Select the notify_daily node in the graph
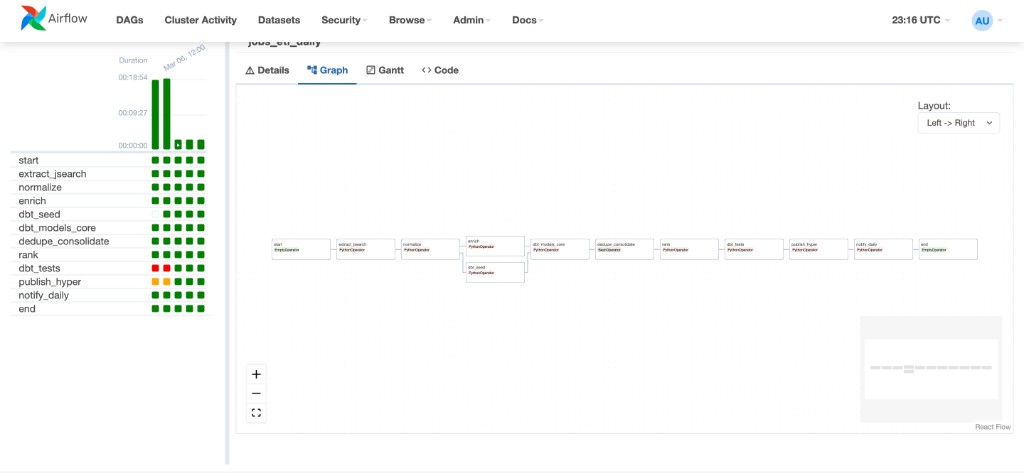Viewport: 1024px width, 473px height. 883,249
